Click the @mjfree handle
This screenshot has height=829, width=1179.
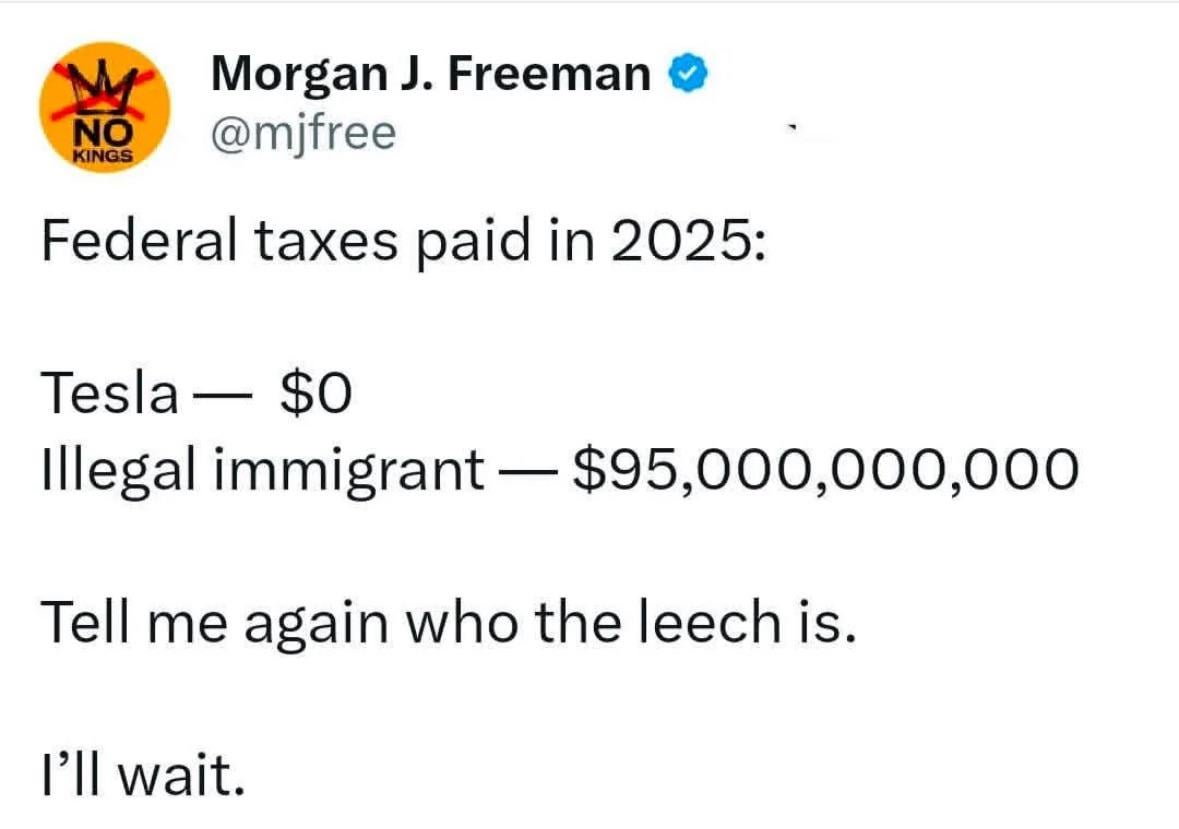point(303,133)
